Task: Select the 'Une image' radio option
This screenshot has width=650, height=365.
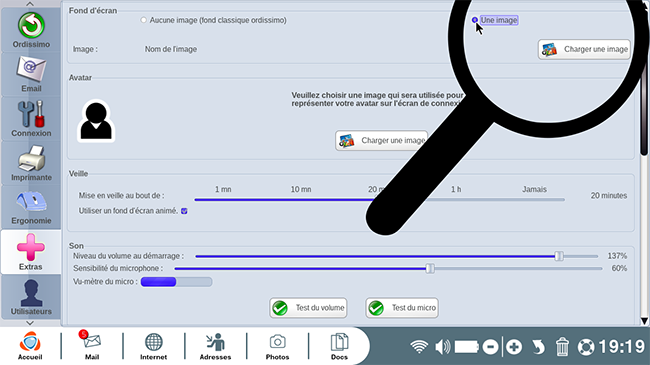Action: tap(475, 20)
